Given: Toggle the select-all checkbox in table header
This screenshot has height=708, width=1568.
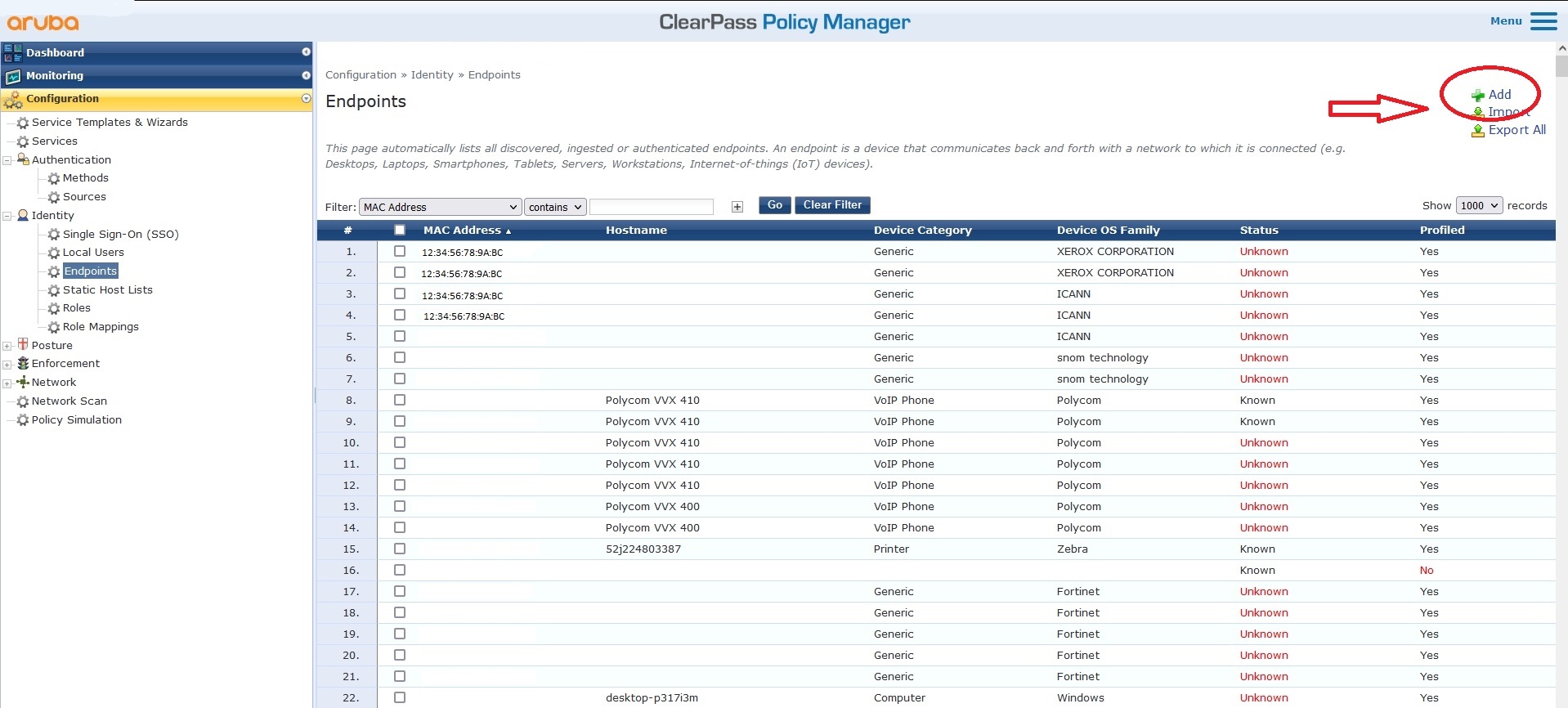Looking at the screenshot, I should click(x=400, y=231).
